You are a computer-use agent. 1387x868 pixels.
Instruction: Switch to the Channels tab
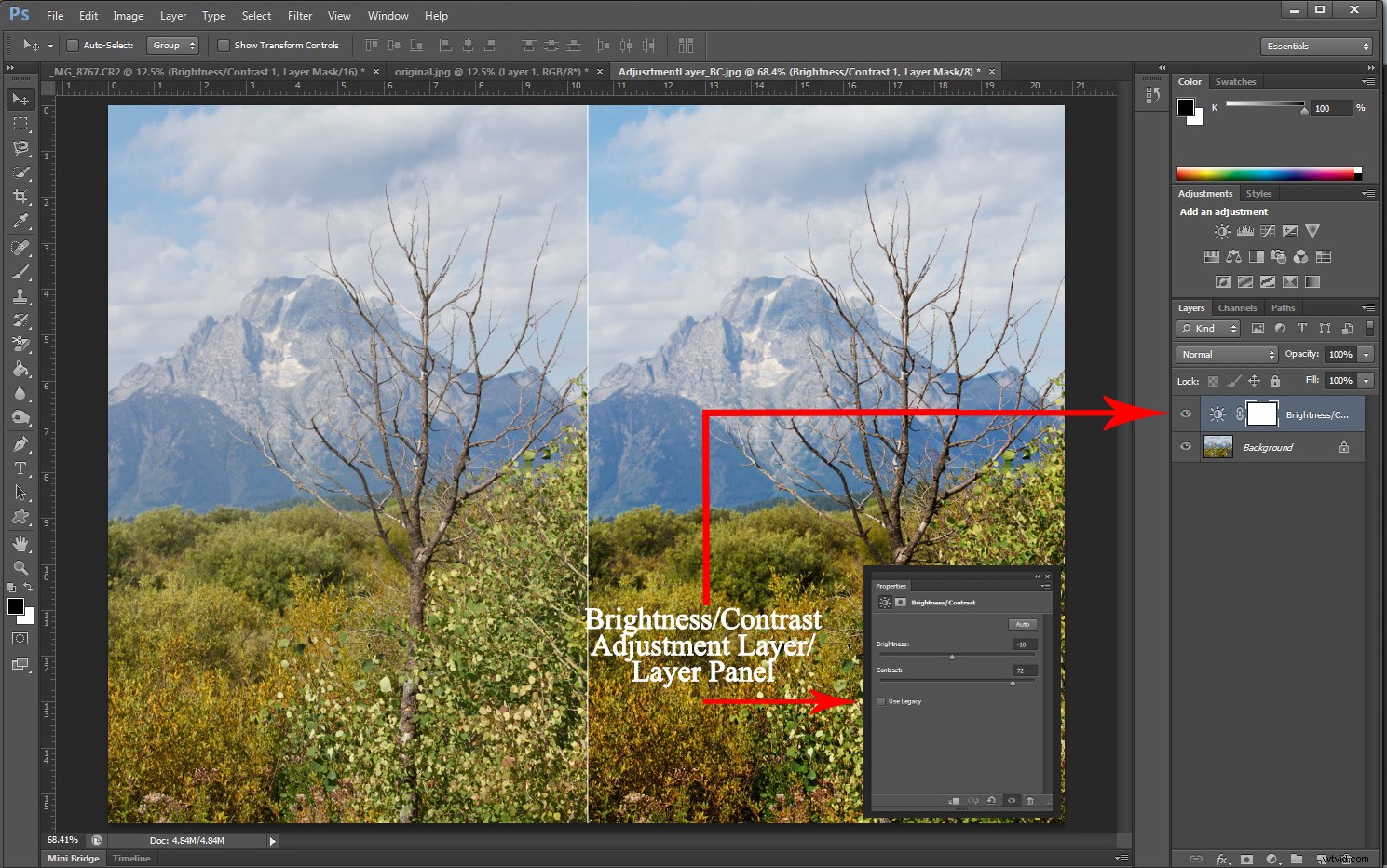[1237, 307]
